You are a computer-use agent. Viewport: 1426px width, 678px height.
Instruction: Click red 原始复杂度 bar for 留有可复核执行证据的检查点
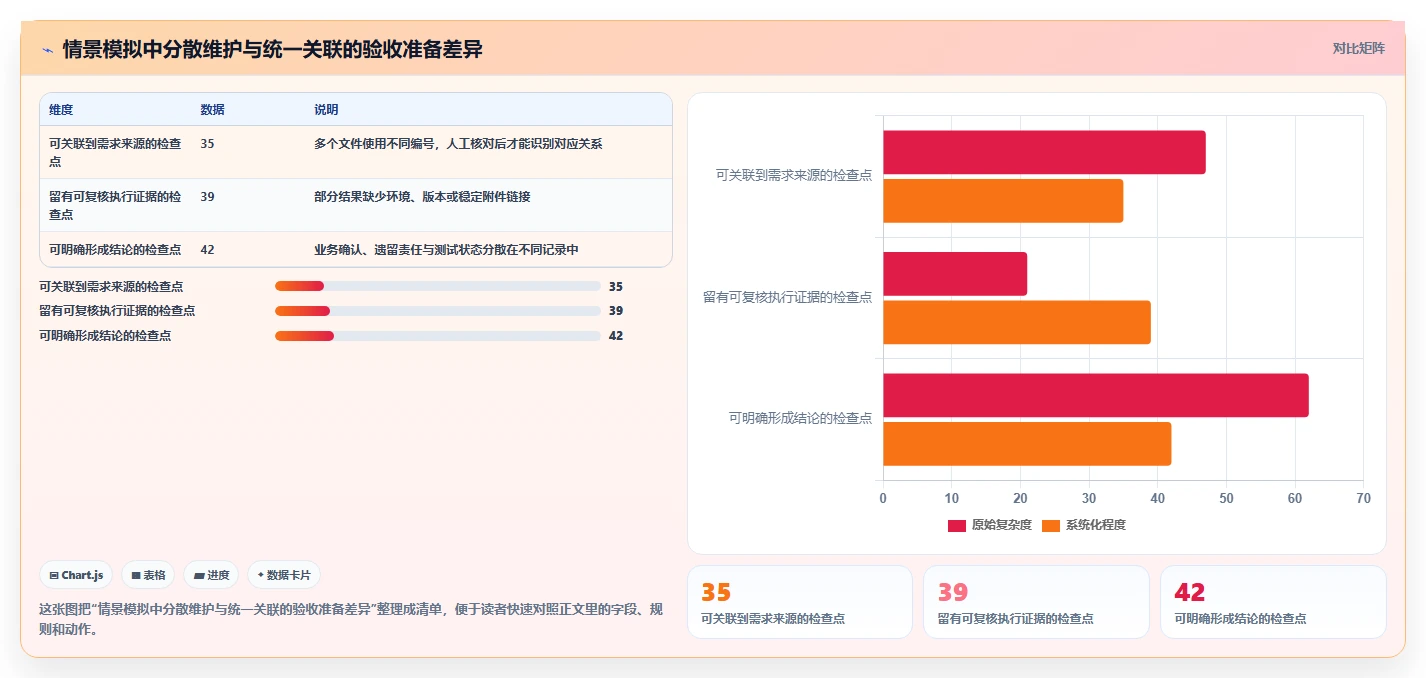[x=955, y=274]
